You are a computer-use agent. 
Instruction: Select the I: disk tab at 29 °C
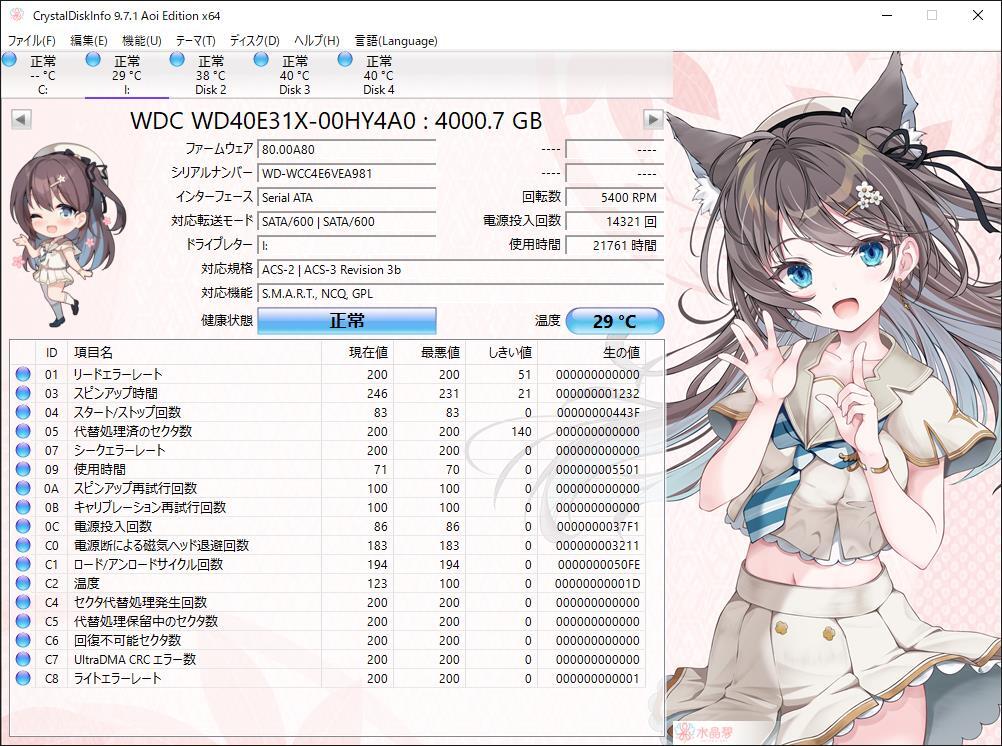point(127,75)
